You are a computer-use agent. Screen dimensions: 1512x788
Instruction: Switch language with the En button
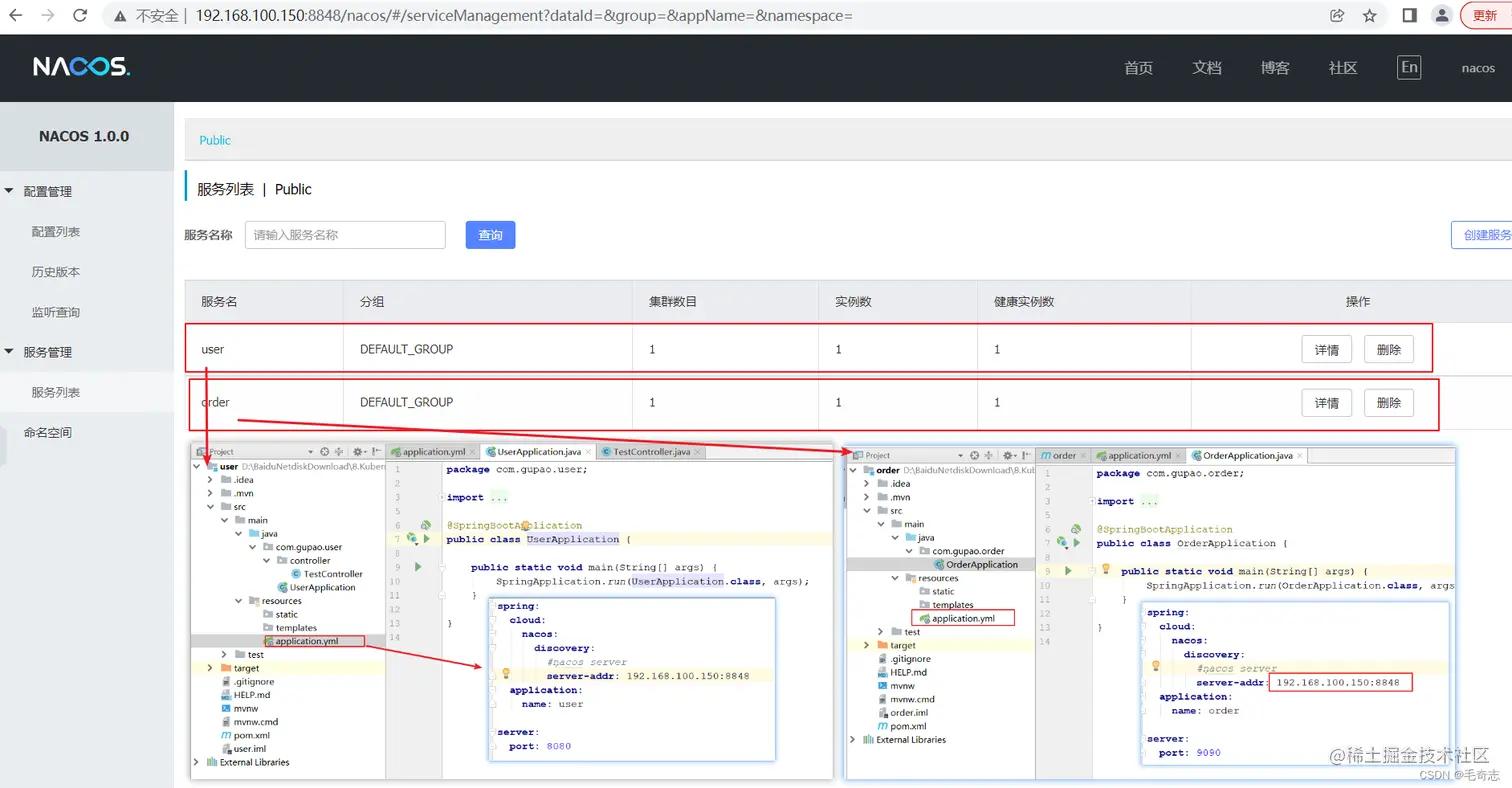[1409, 67]
